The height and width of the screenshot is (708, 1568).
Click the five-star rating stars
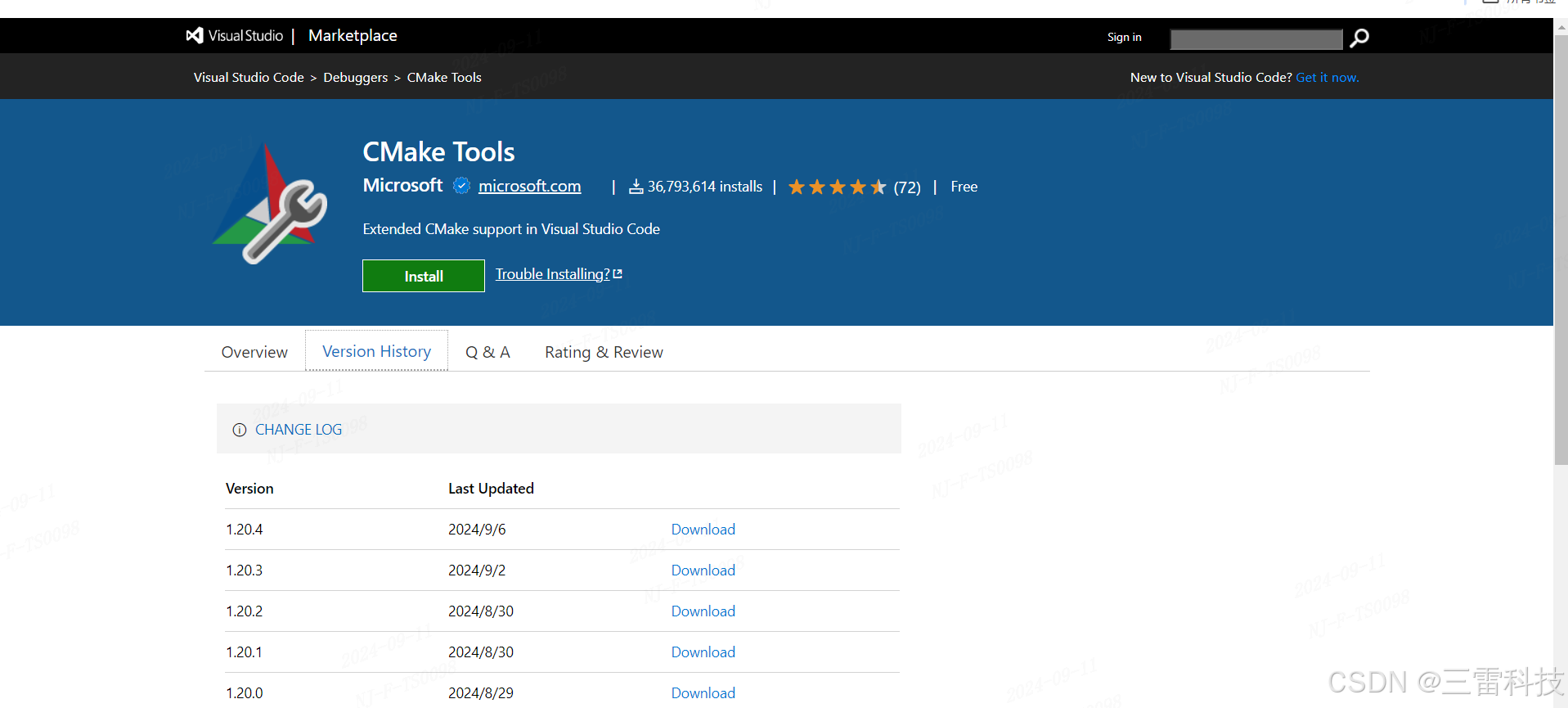point(837,187)
